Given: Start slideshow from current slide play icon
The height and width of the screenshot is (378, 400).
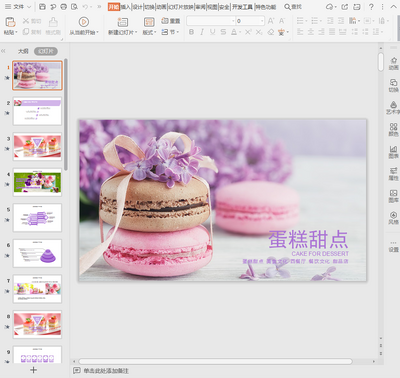Looking at the screenshot, I should tap(83, 22).
